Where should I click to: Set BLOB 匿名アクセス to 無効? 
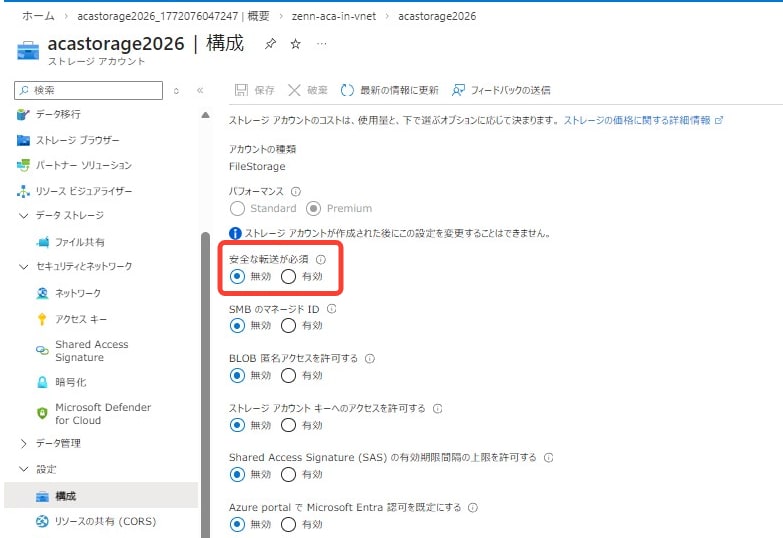click(x=237, y=375)
